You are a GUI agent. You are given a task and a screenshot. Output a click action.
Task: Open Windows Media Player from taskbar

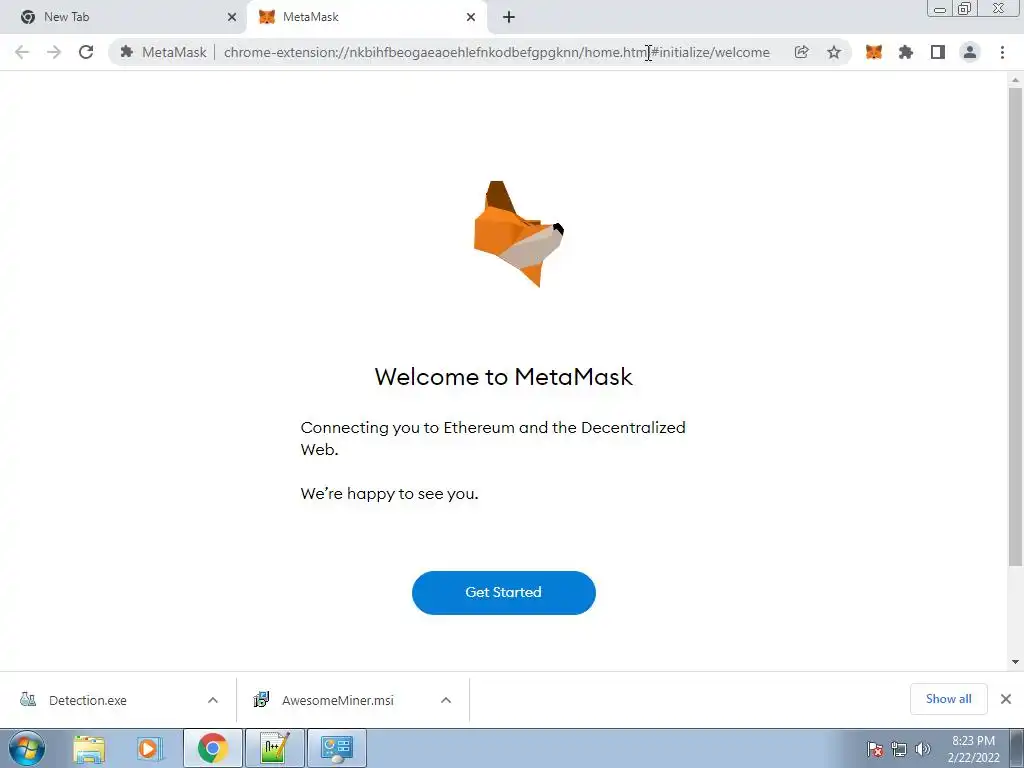coord(149,748)
